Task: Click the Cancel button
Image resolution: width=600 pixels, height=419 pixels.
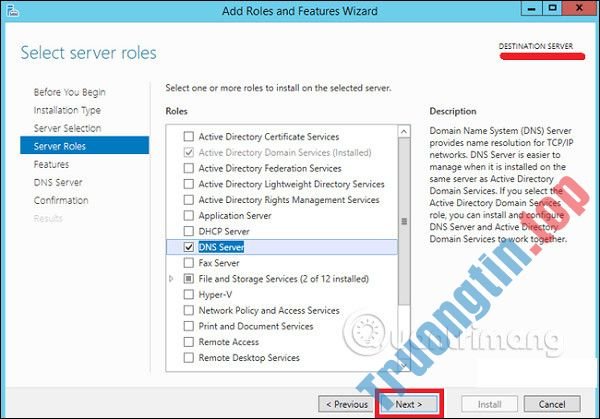Action: tap(552, 404)
